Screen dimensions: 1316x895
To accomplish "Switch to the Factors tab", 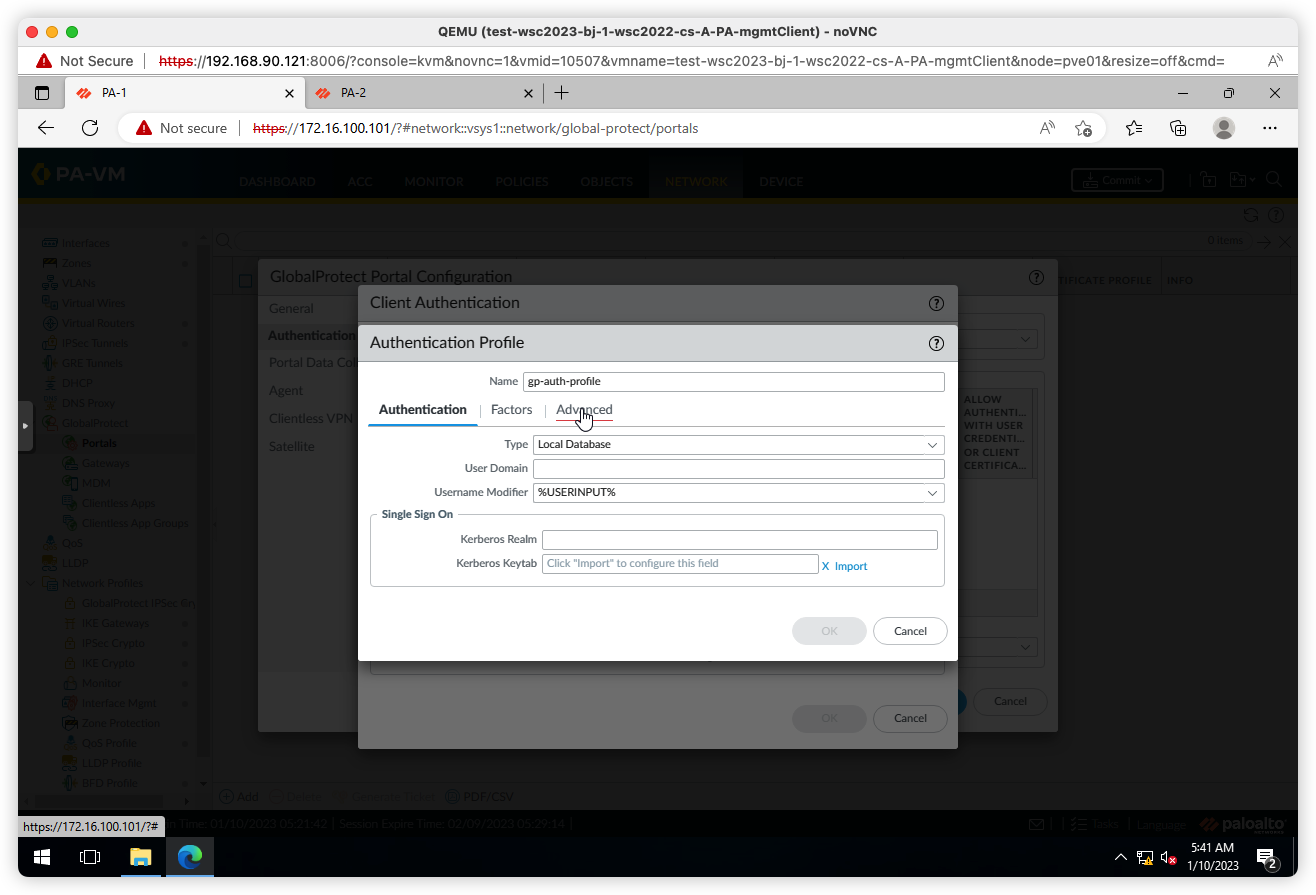I will pos(511,410).
